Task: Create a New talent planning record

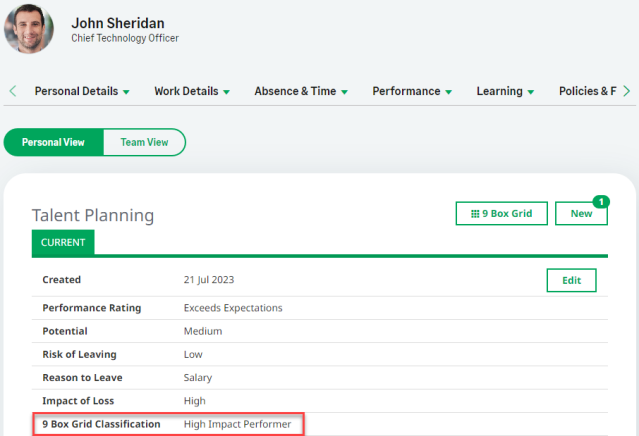Action: 581,214
